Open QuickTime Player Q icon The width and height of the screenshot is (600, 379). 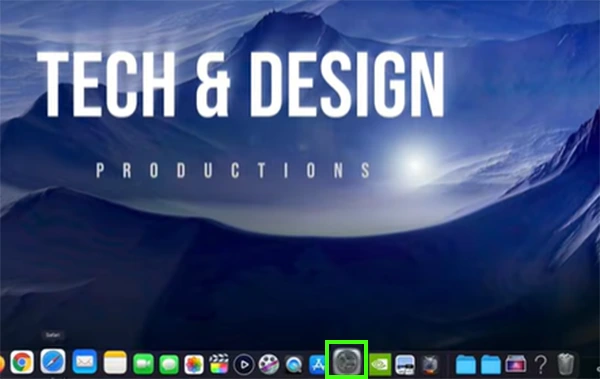coord(293,364)
